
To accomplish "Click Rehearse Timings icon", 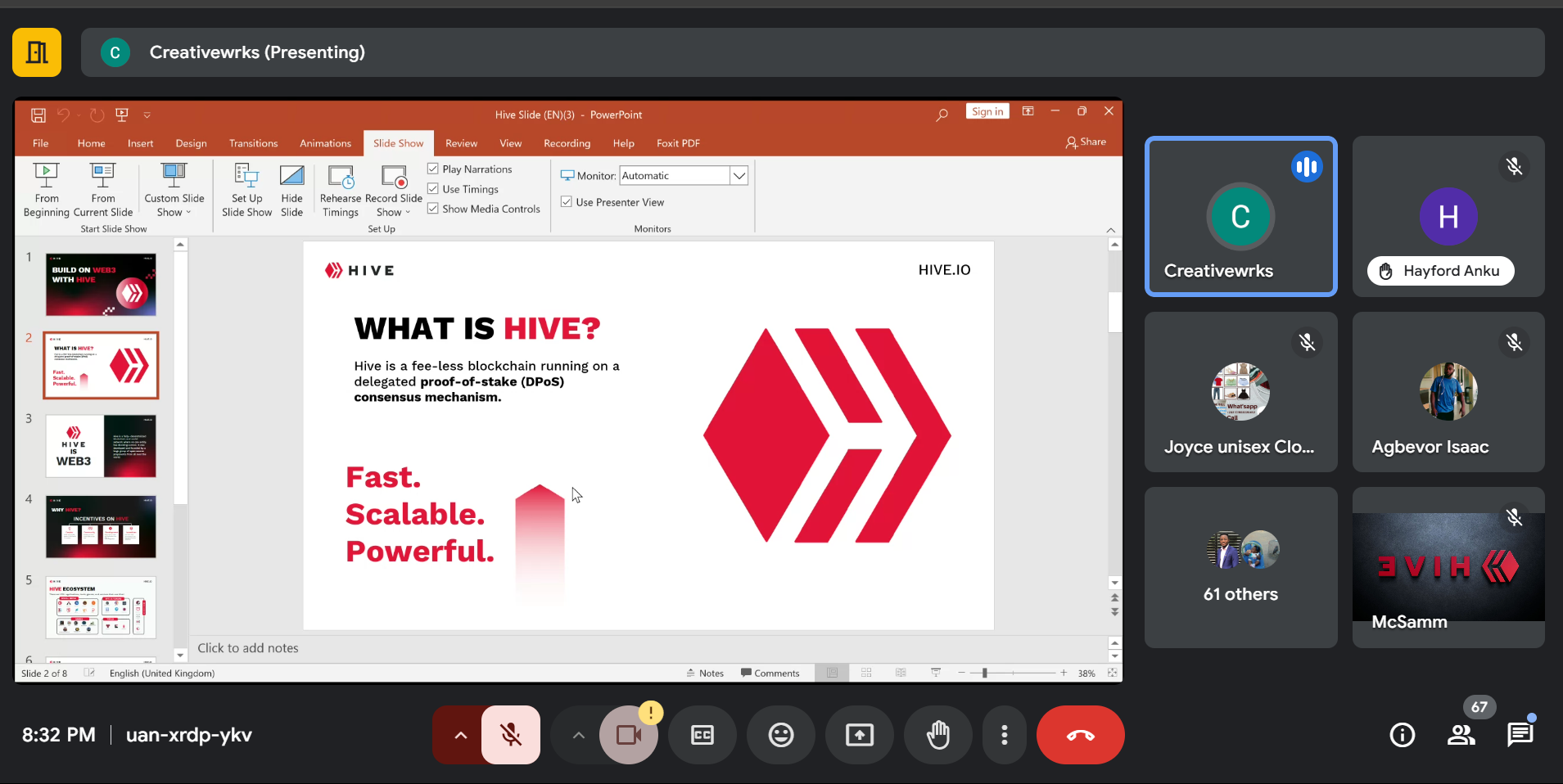I will [341, 190].
